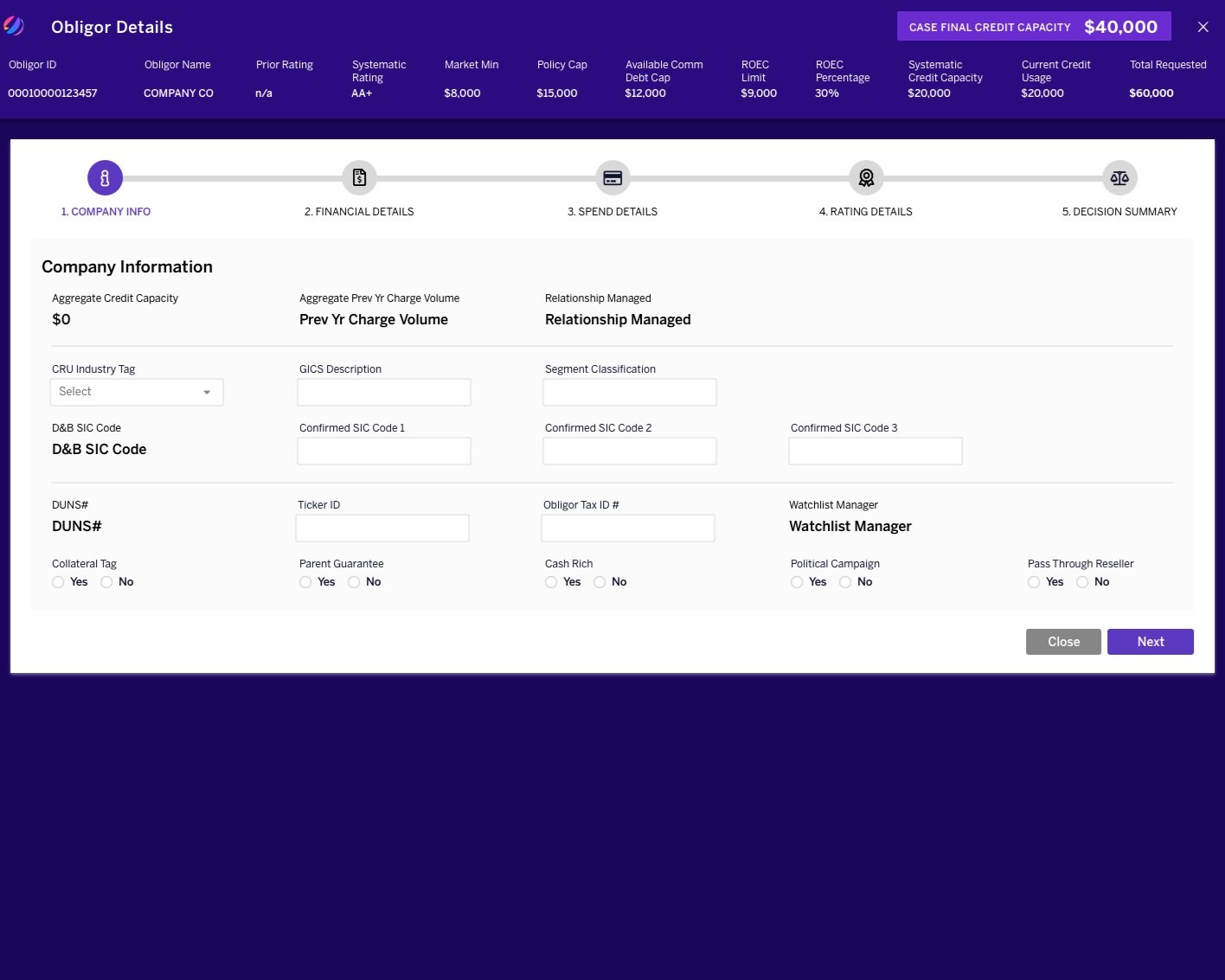Screen dimensions: 1225x980
Task: Select the 5. DECISION SUMMARY tab label
Action: (1119, 212)
